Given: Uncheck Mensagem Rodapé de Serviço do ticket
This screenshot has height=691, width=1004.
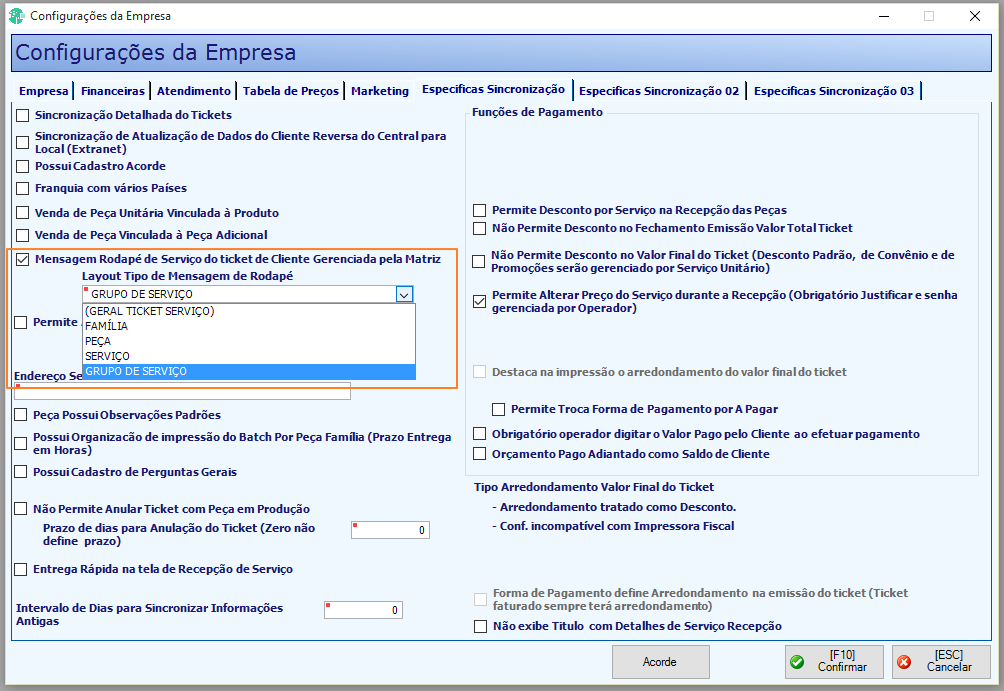Looking at the screenshot, I should point(22,259).
